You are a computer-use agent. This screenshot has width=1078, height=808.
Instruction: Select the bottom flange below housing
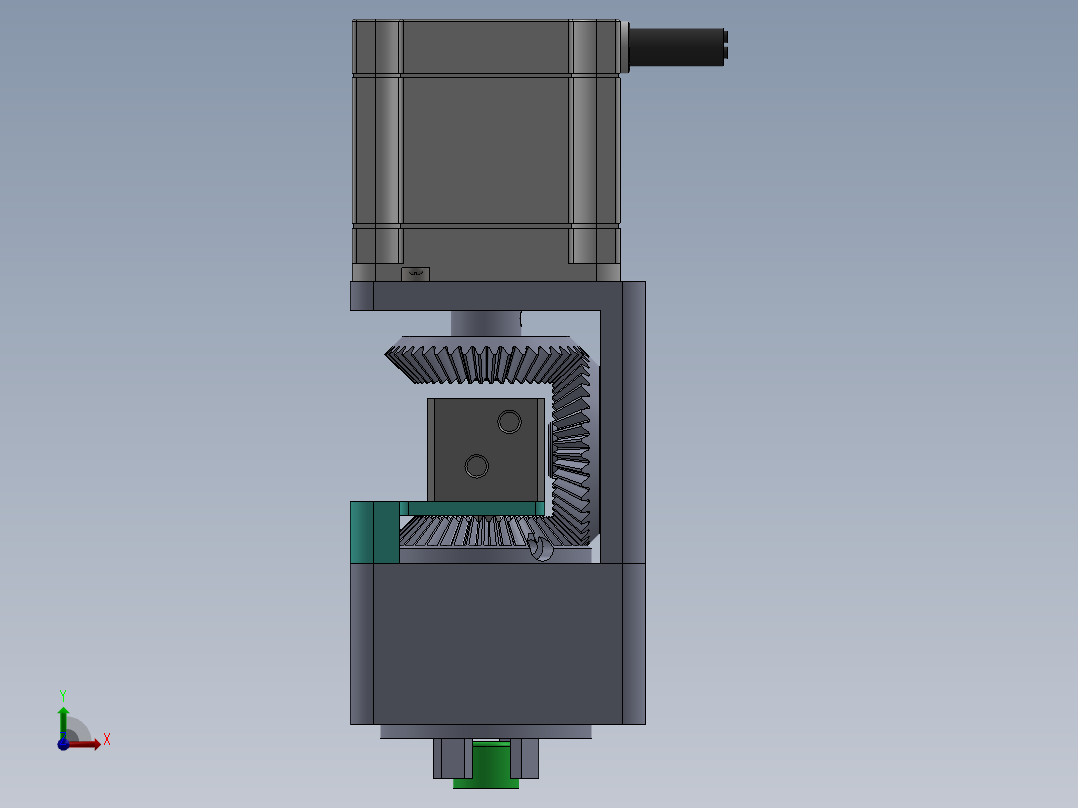coord(486,732)
